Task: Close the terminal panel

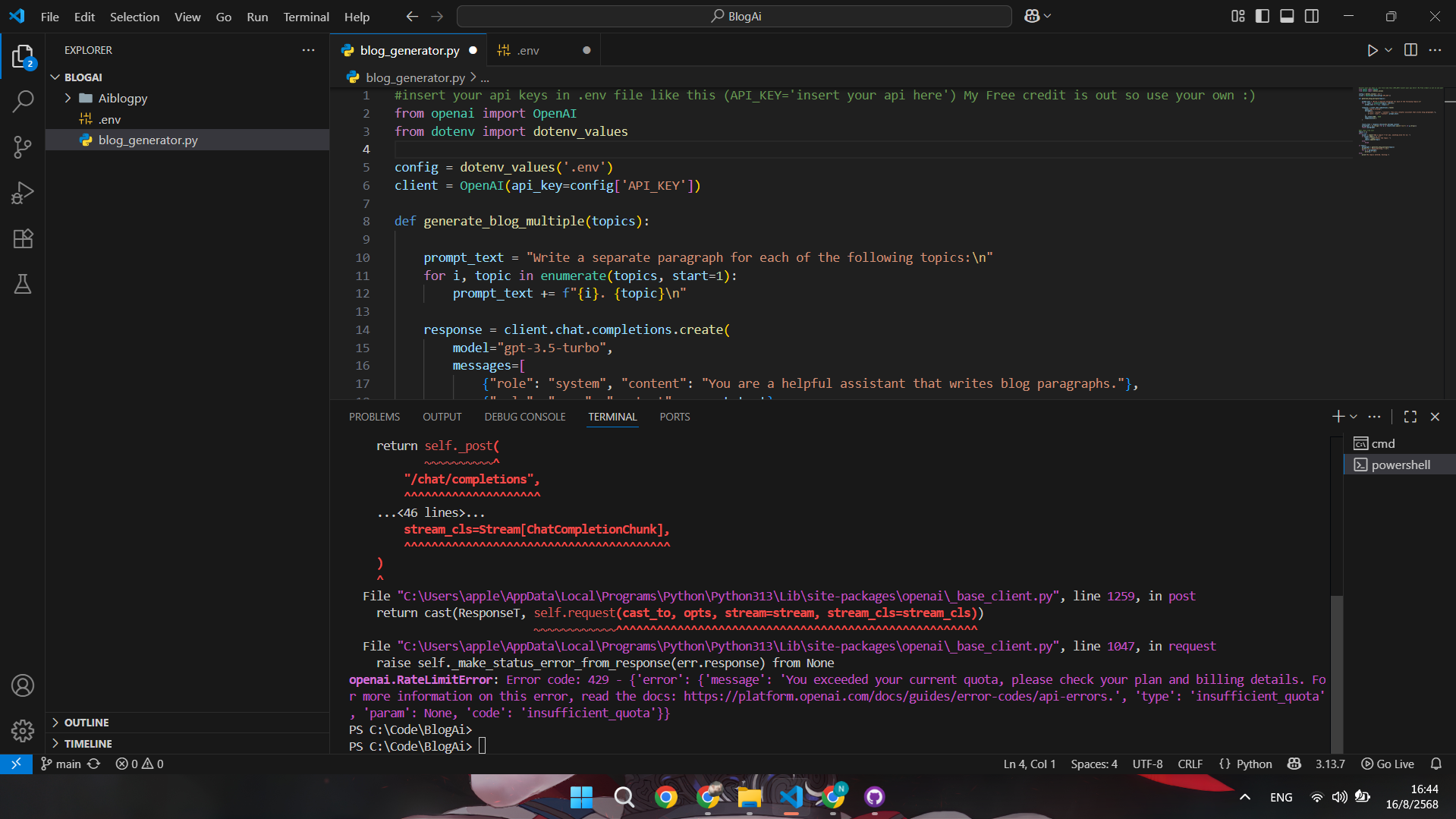Action: 1435,417
